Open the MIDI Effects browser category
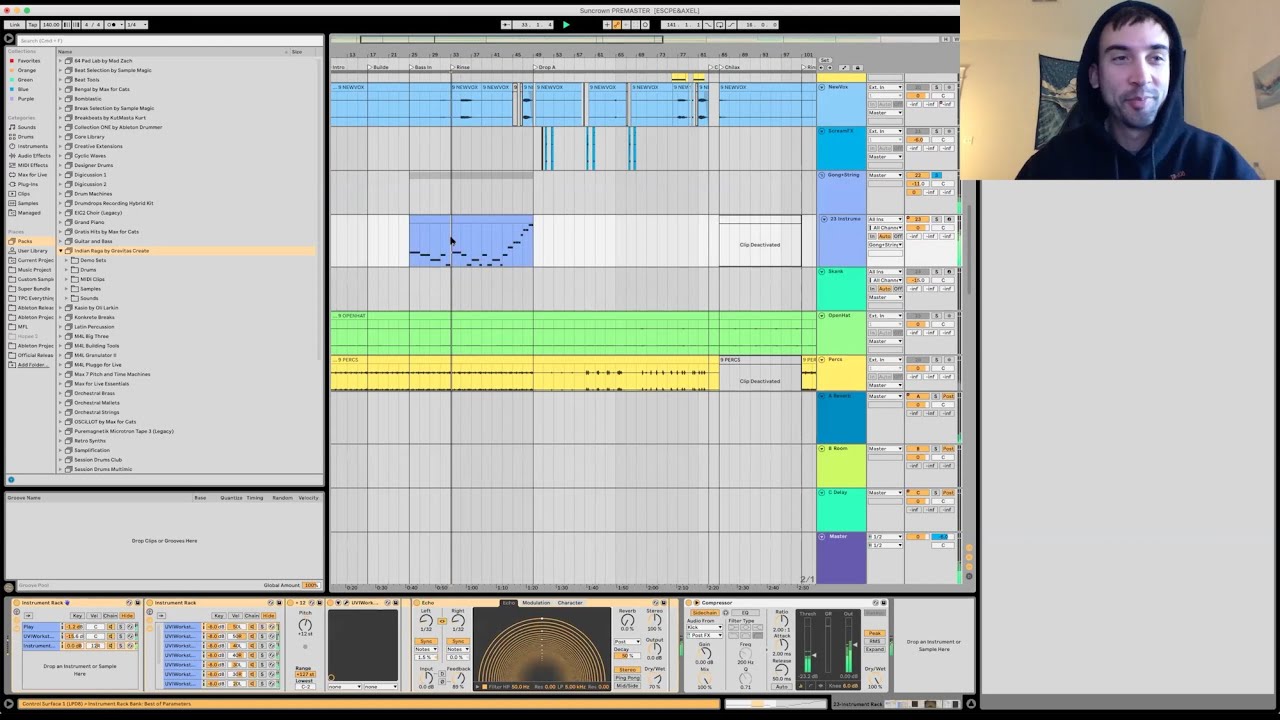Image resolution: width=1280 pixels, height=720 pixels. tap(33, 165)
